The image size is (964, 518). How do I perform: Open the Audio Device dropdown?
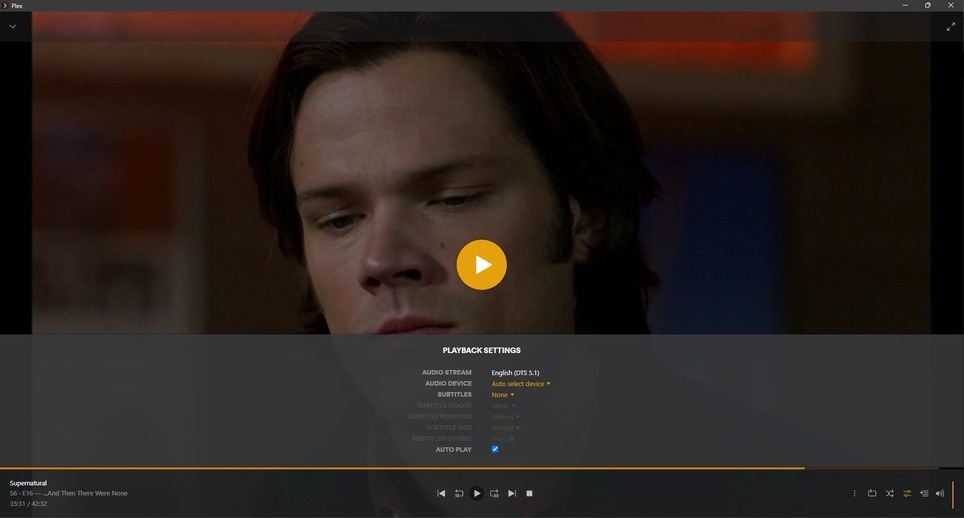click(521, 383)
